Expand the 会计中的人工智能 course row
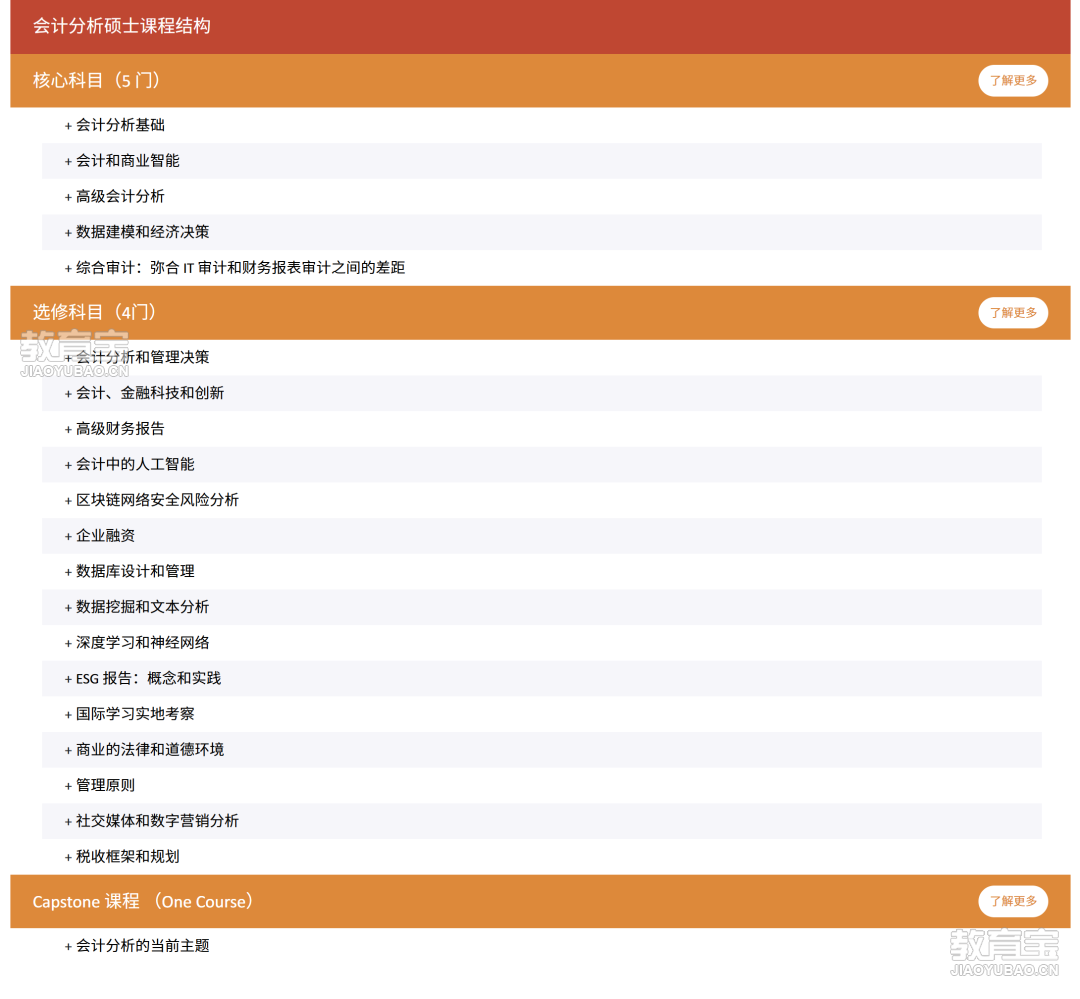 click(541, 464)
